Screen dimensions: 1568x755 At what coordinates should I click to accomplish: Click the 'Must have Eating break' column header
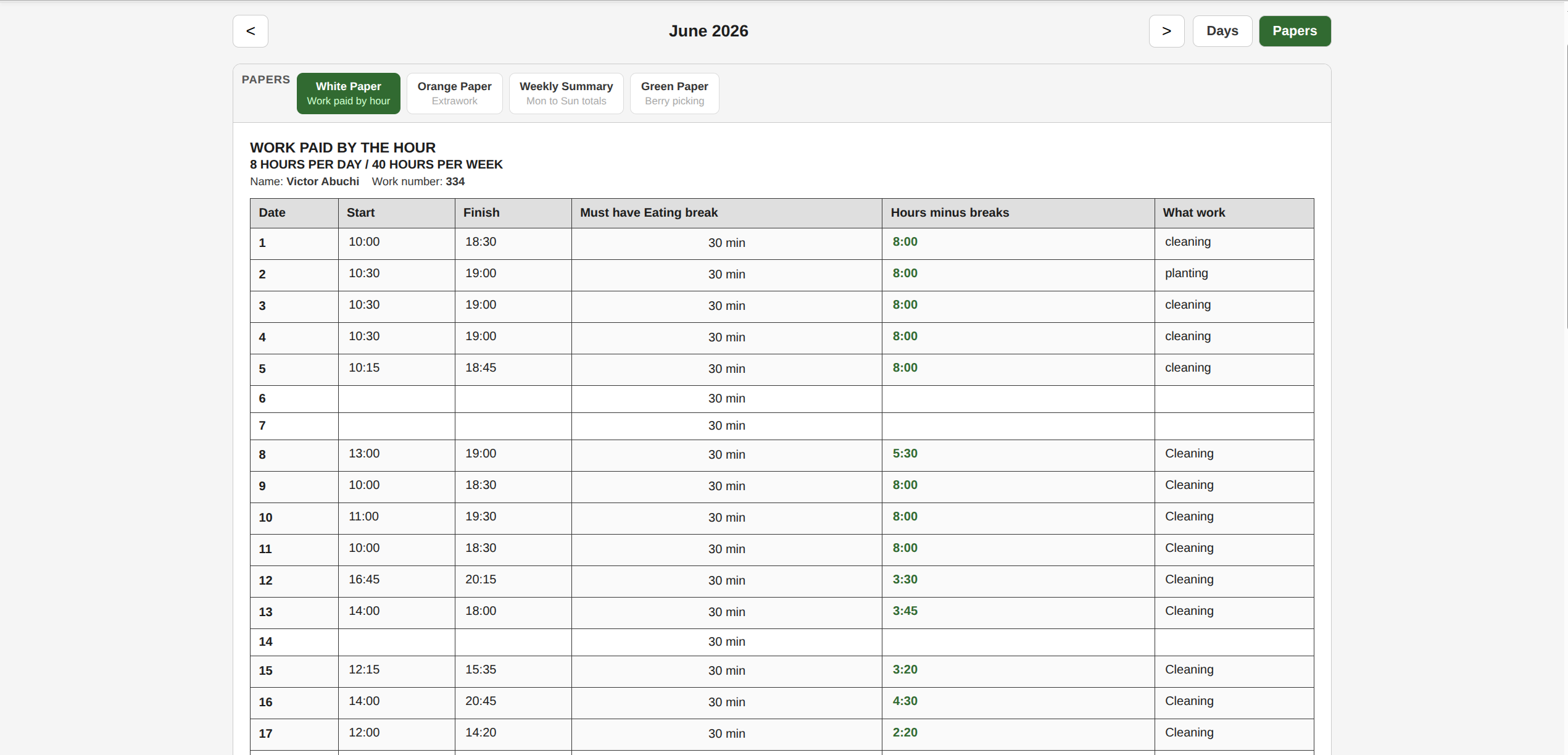726,213
